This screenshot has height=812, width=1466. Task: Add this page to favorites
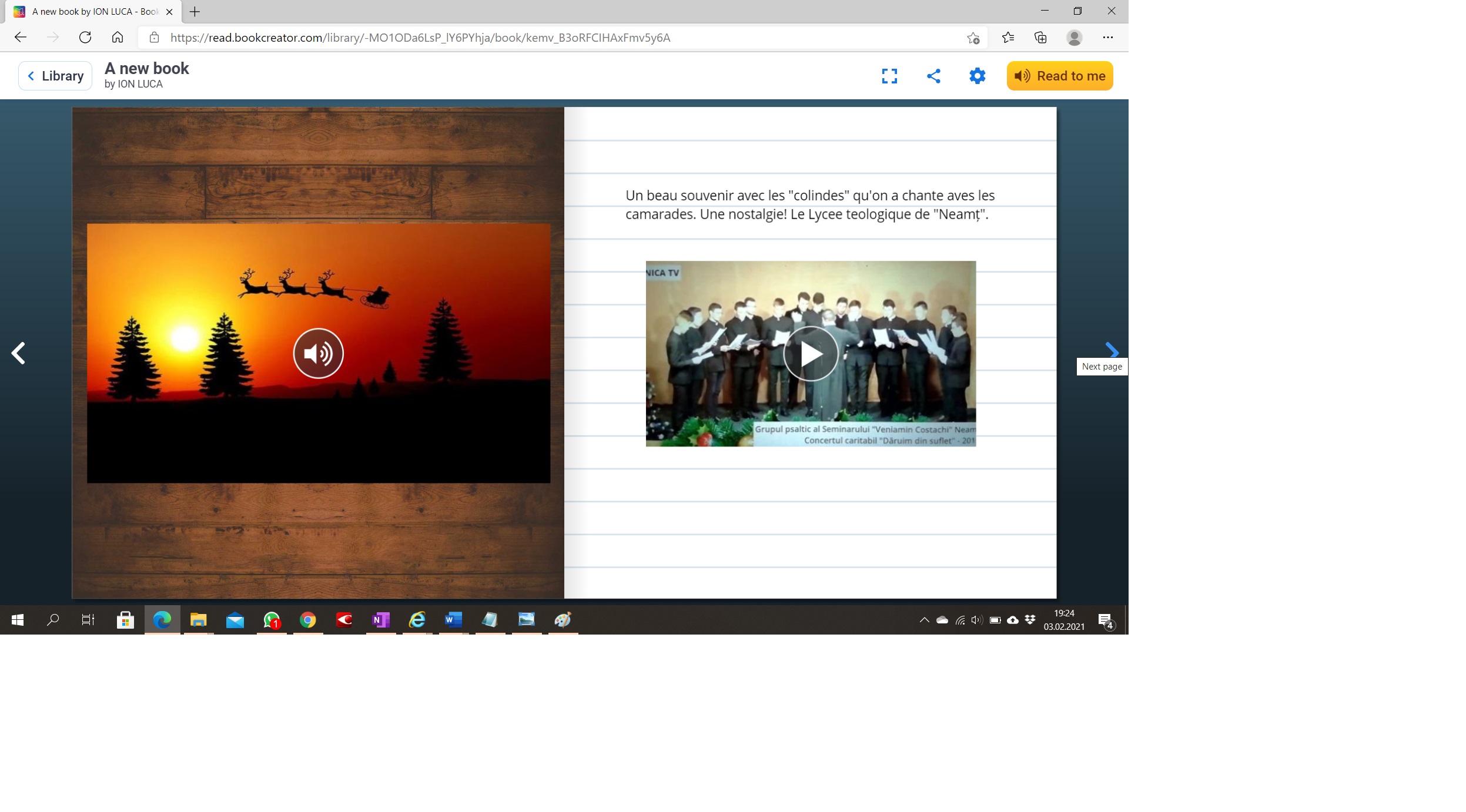point(973,38)
